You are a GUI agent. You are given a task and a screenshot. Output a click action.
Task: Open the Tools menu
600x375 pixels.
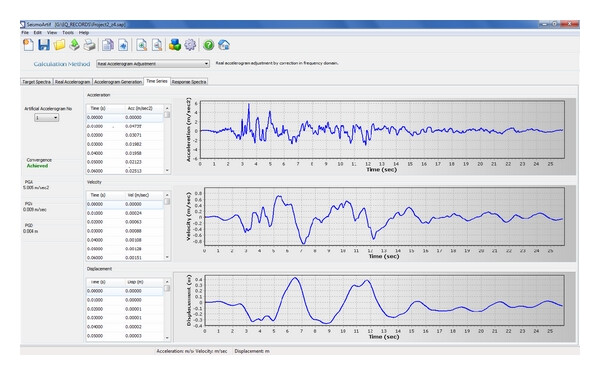pyautogui.click(x=68, y=33)
